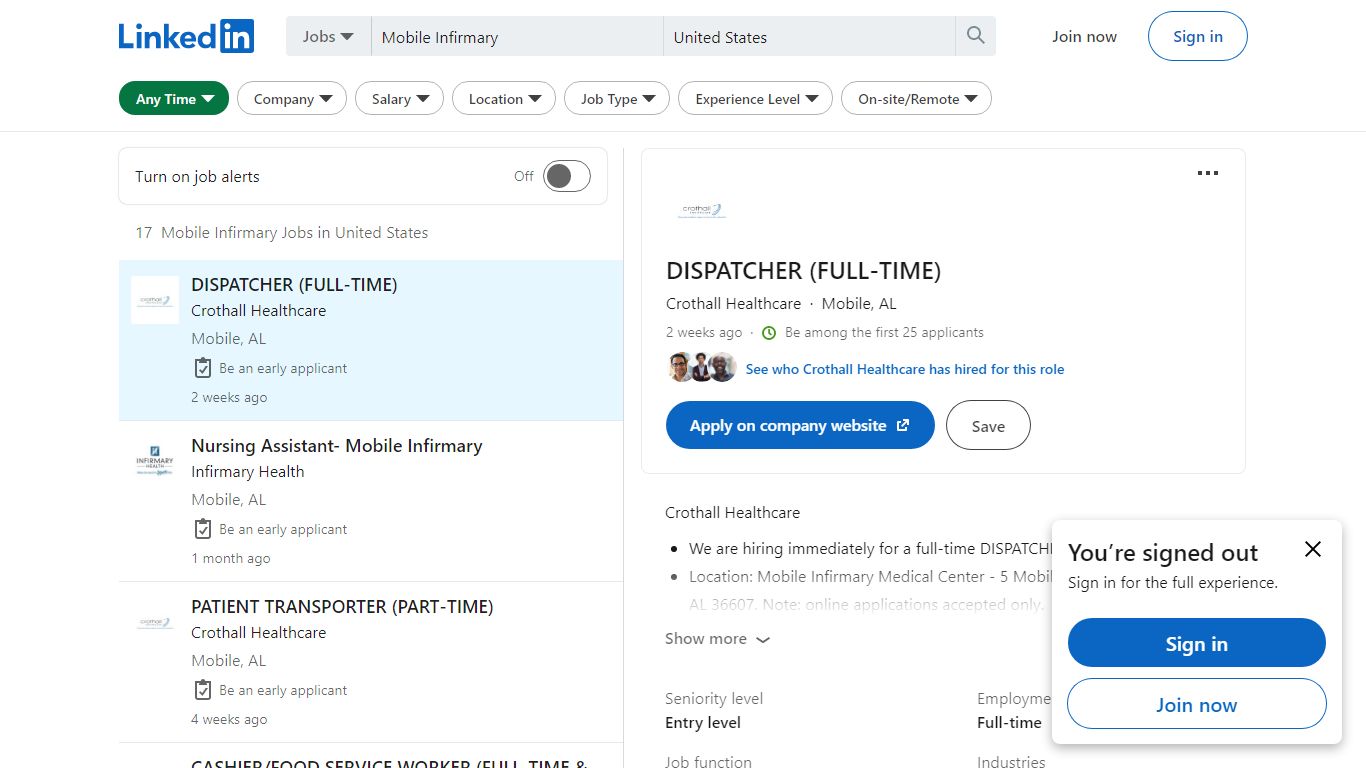Expand the On-site/Remote filter
The width and height of the screenshot is (1366, 768).
[x=916, y=99]
